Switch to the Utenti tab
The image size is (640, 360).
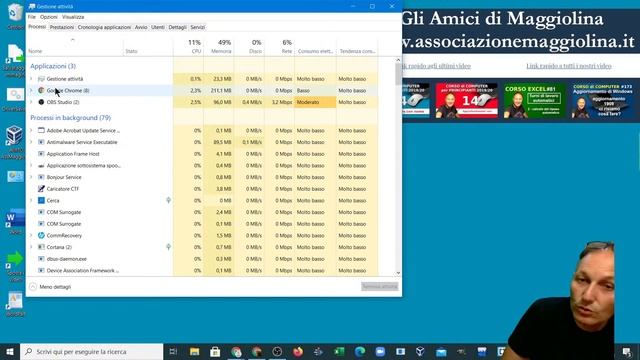tap(158, 27)
